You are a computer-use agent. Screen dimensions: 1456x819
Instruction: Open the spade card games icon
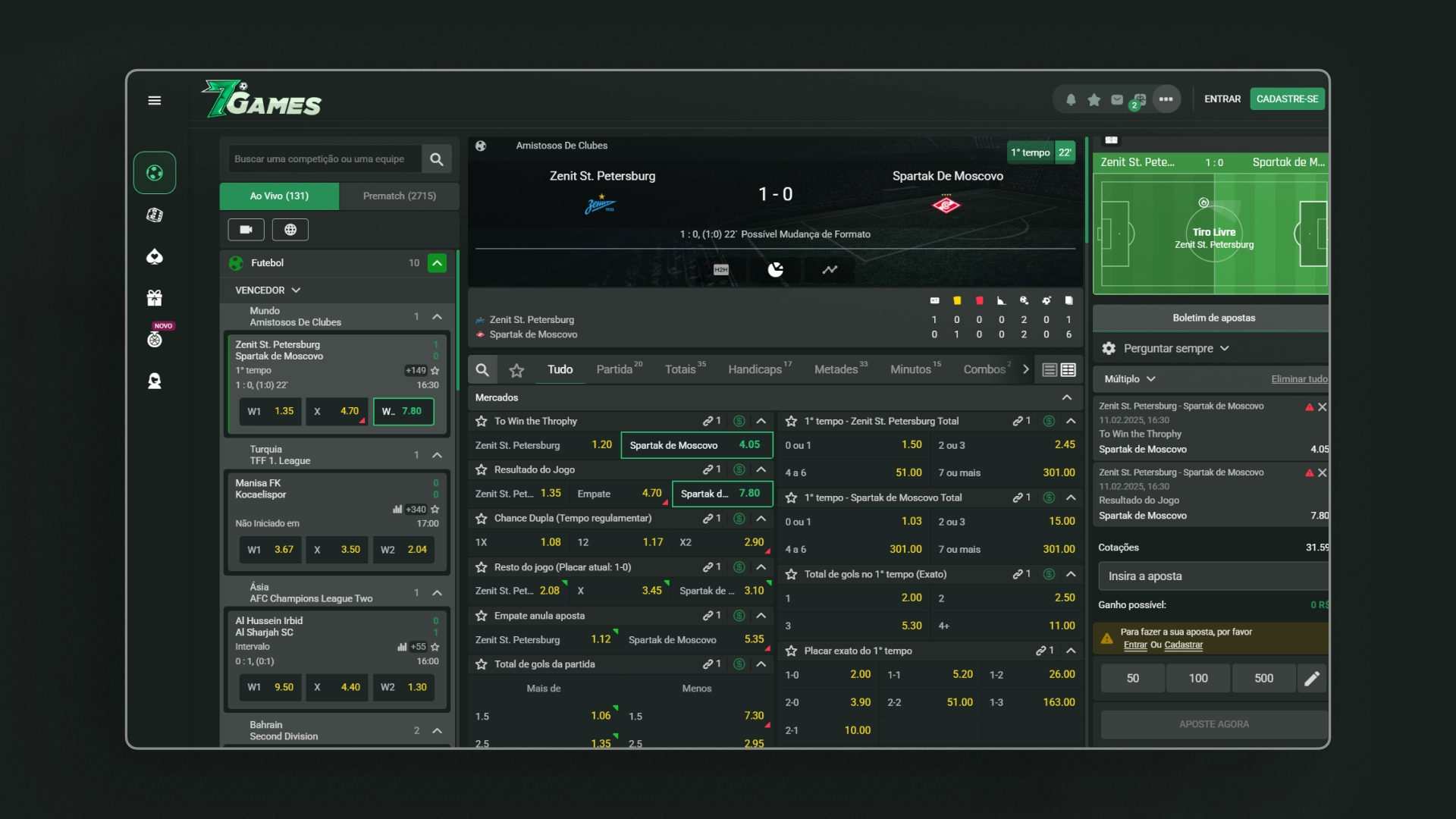(155, 257)
